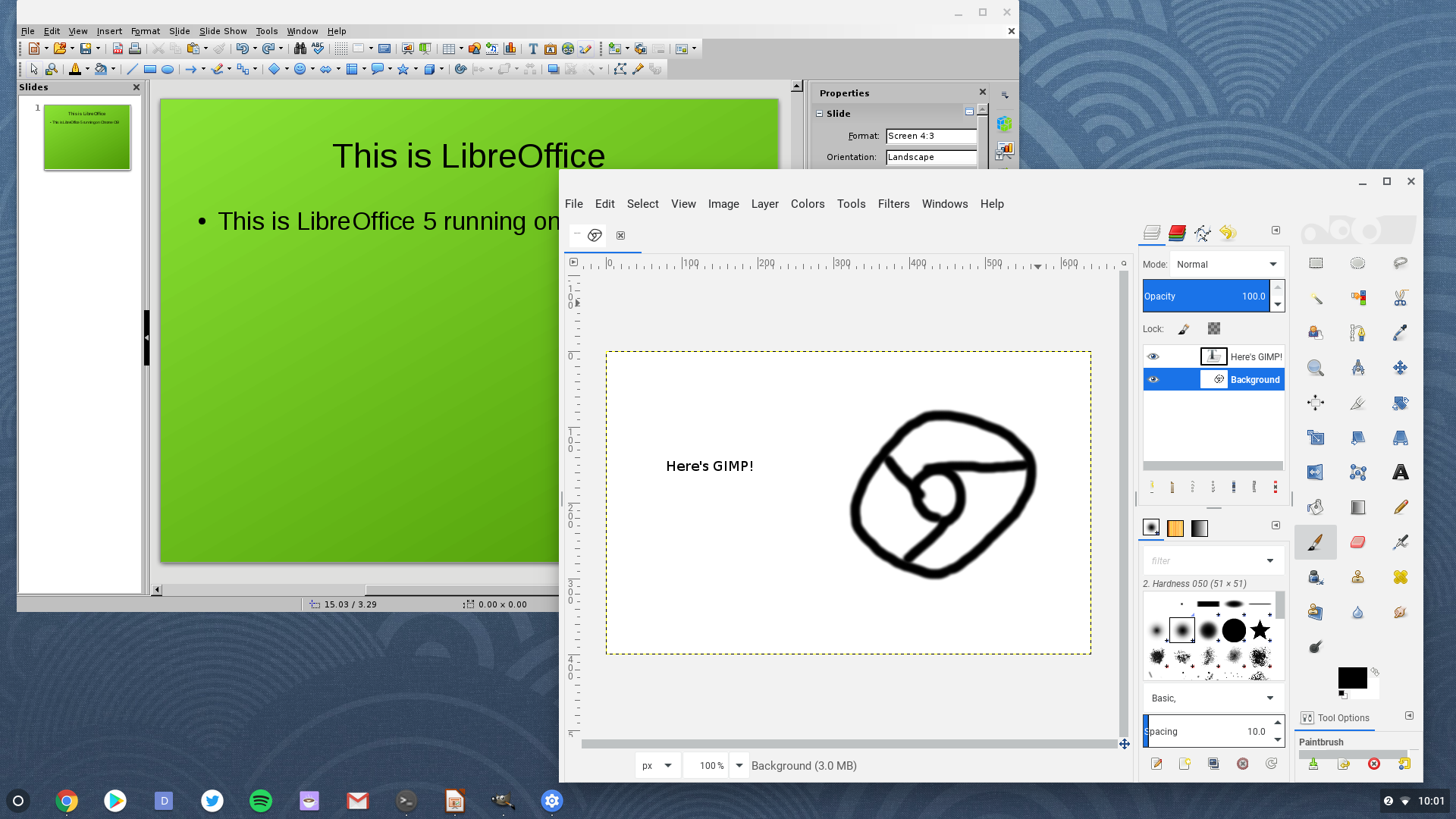The image size is (1456, 819).
Task: Select the Rectangle Select tool in GIMP
Action: (1316, 263)
